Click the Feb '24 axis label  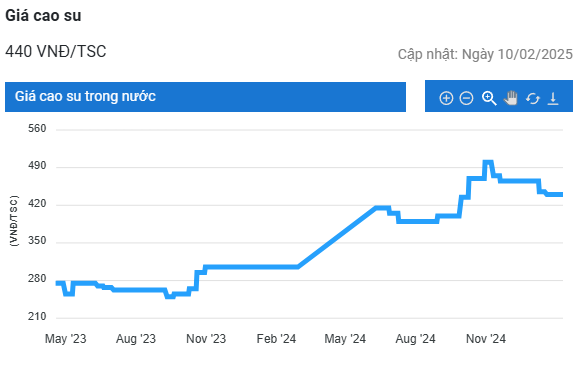point(276,339)
